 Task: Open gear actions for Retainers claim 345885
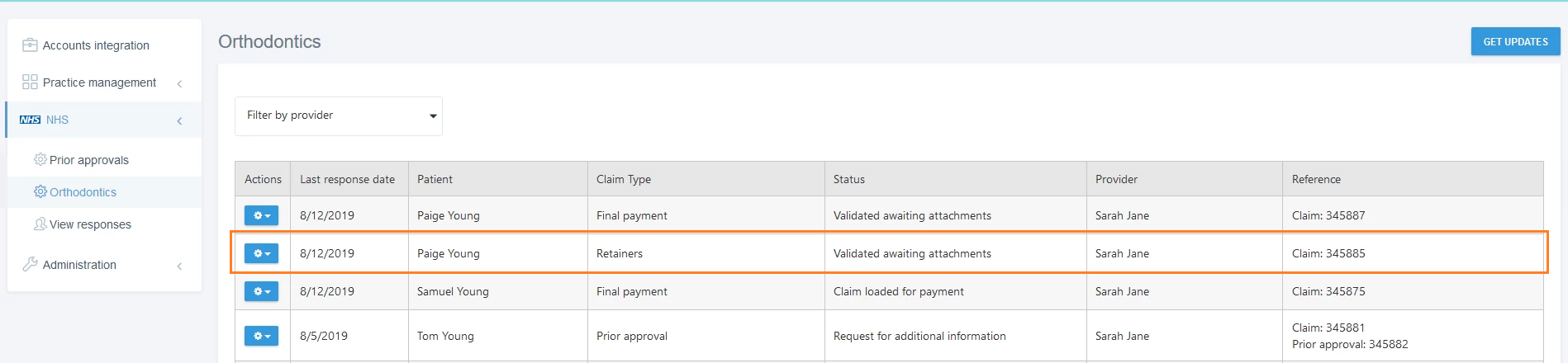coord(261,253)
